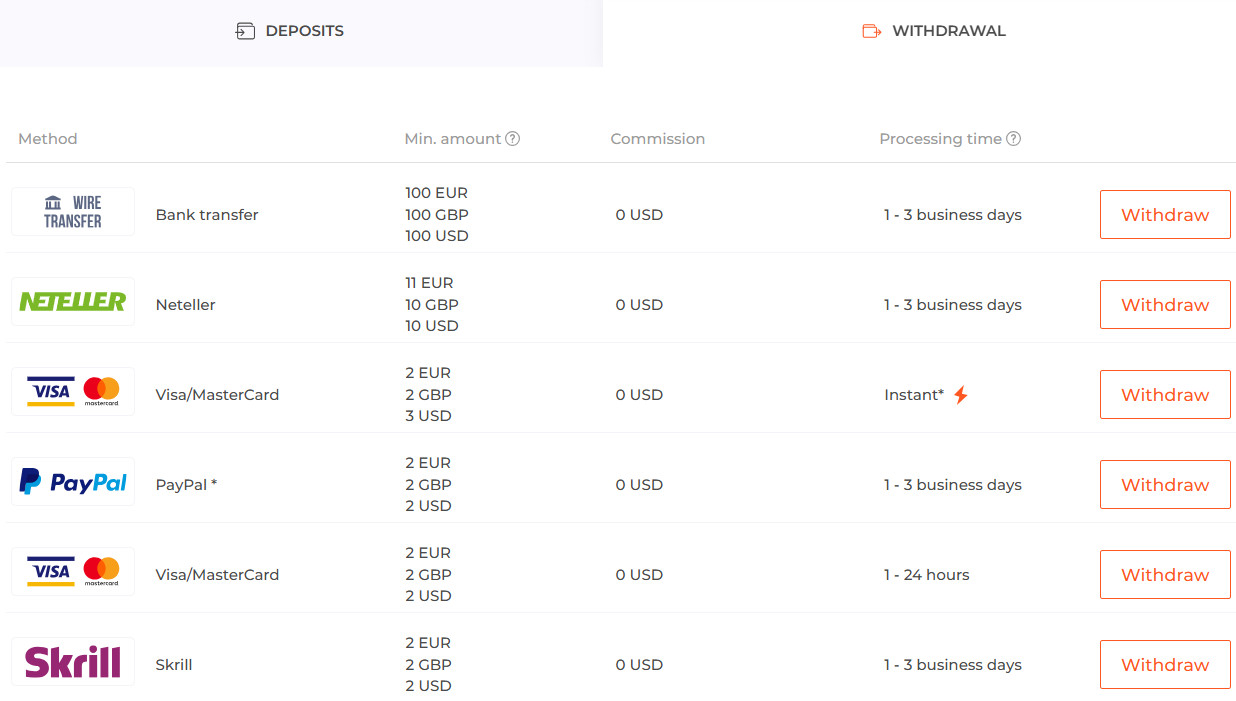
Task: Click the Visa/MasterCard logo with 1 - 24 hours processing
Action: point(73,572)
